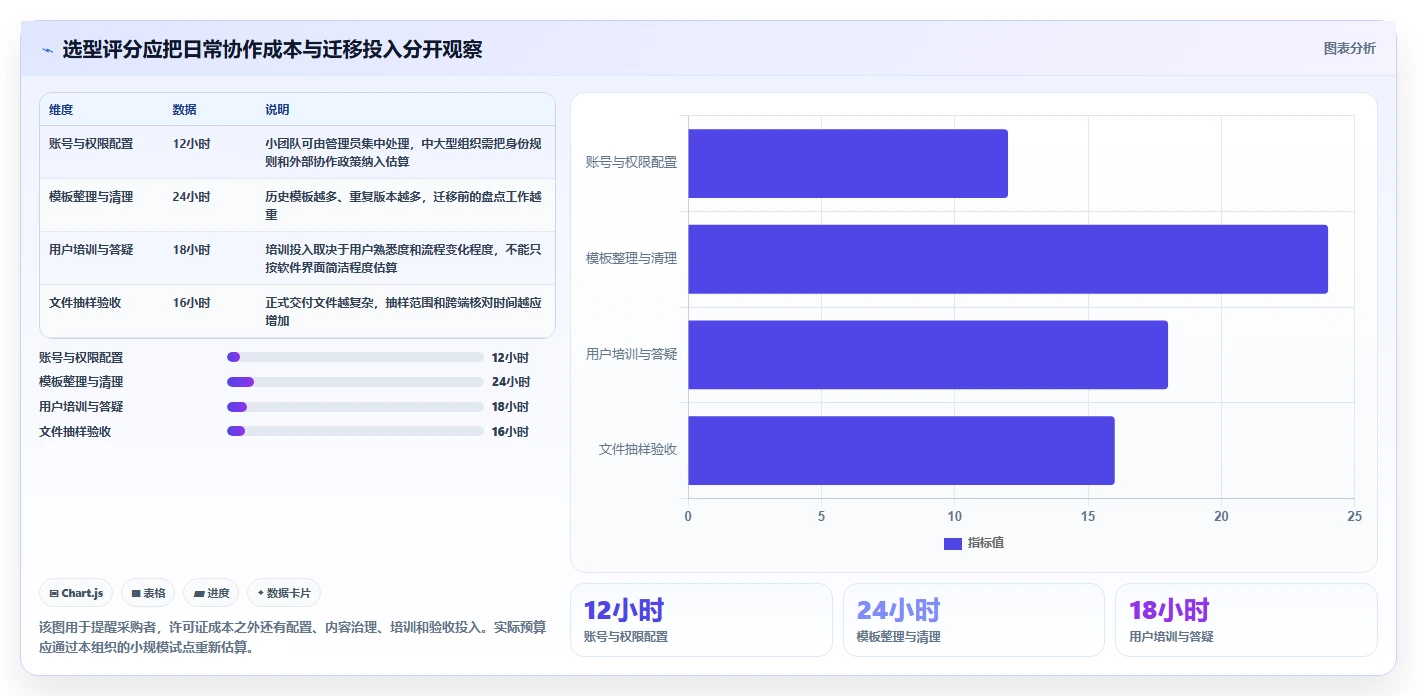Image resolution: width=1417 pixels, height=696 pixels.
Task: Click description starting 正式交付文件越复杂
Action: (403, 311)
